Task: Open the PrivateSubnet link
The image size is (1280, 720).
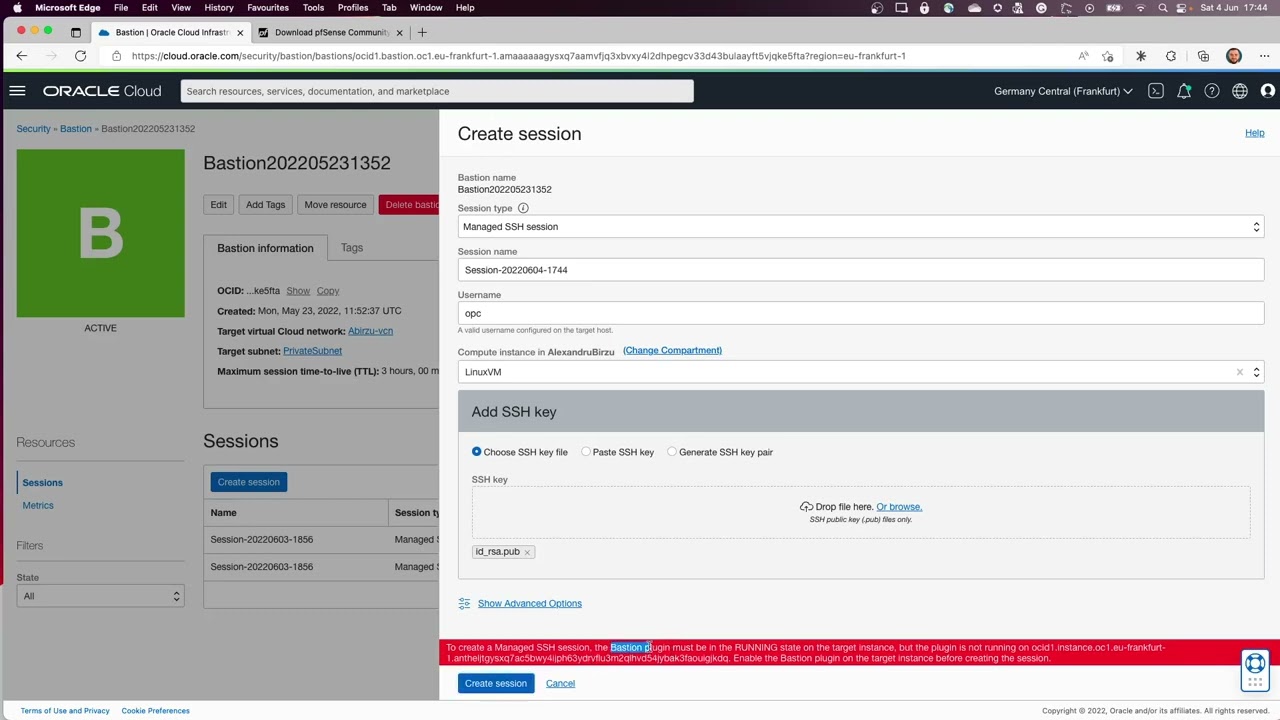Action: [312, 351]
